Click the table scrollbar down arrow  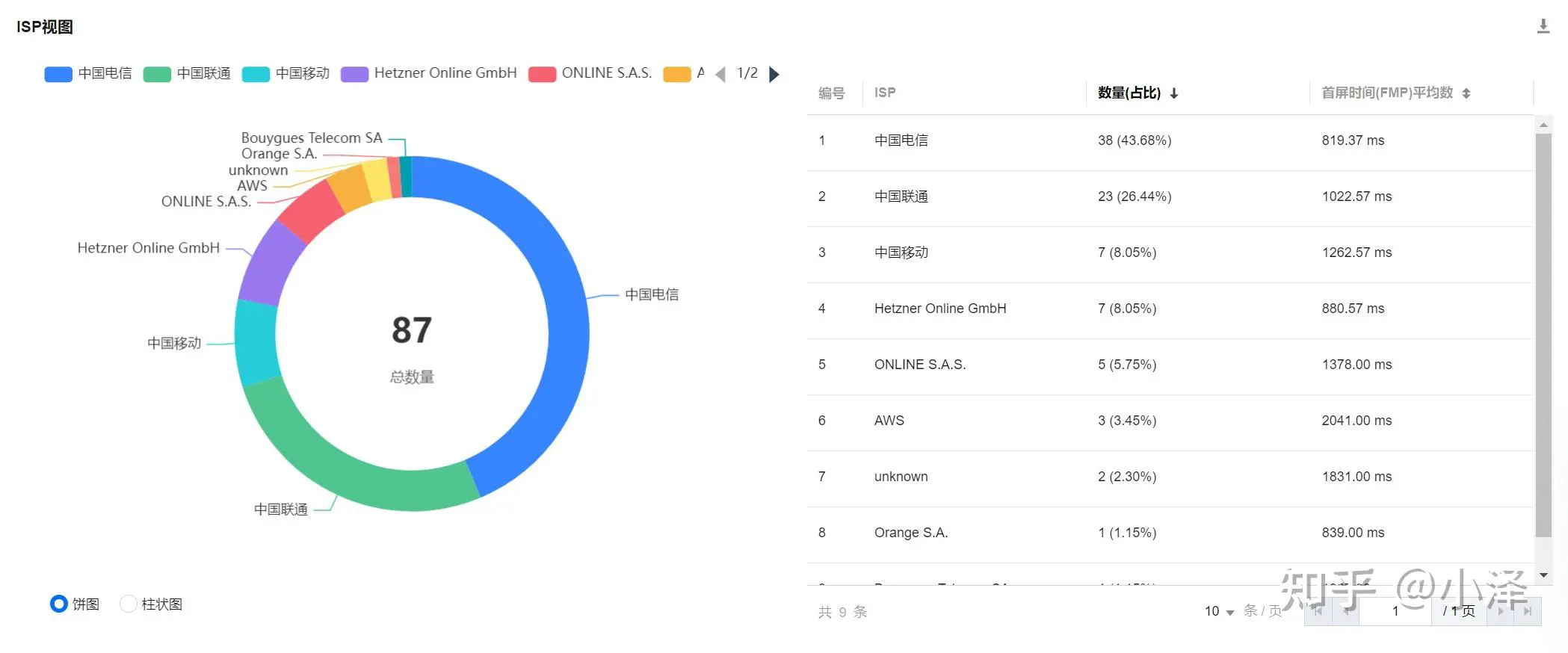click(x=1543, y=575)
